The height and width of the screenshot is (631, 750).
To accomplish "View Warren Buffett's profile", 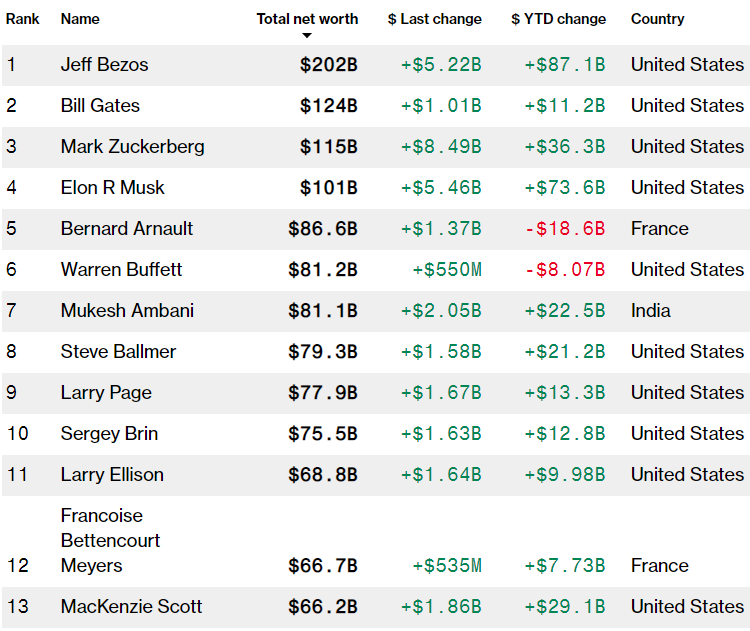I will click(x=121, y=270).
